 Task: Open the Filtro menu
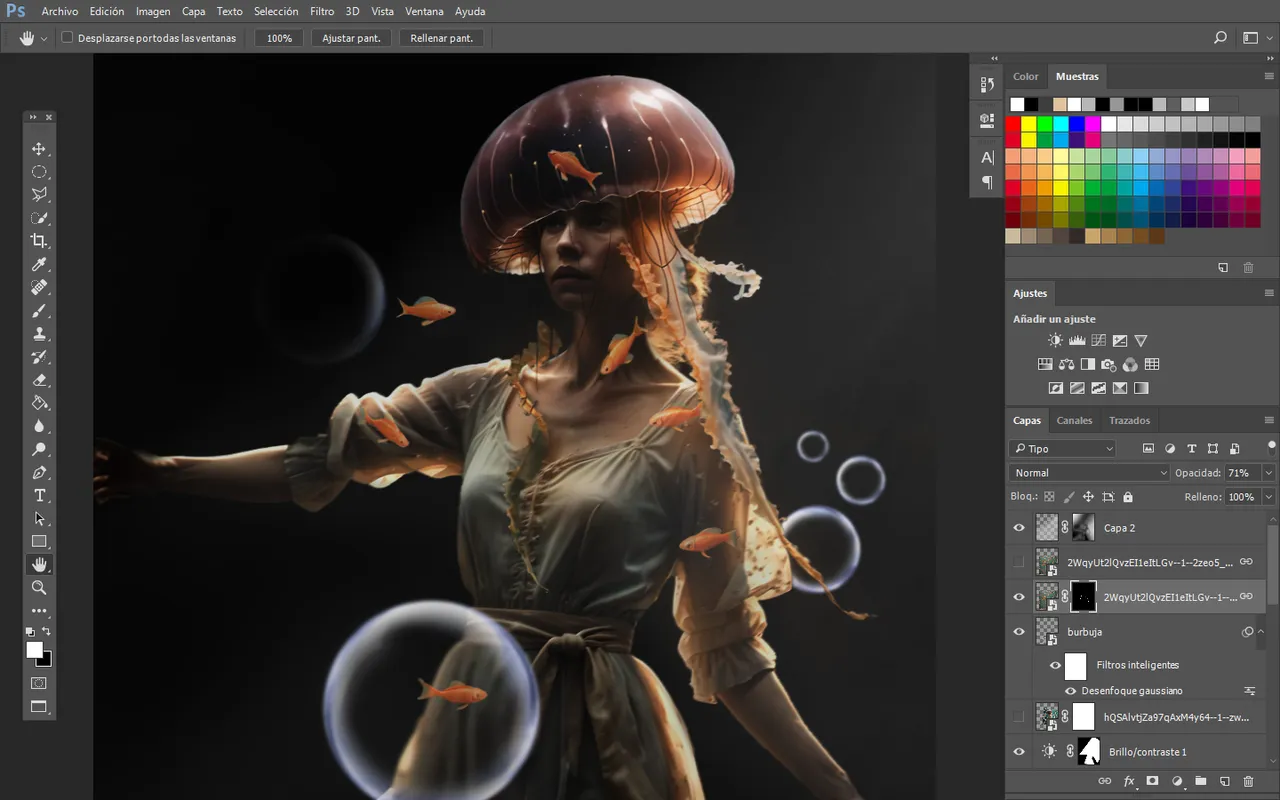coord(322,11)
